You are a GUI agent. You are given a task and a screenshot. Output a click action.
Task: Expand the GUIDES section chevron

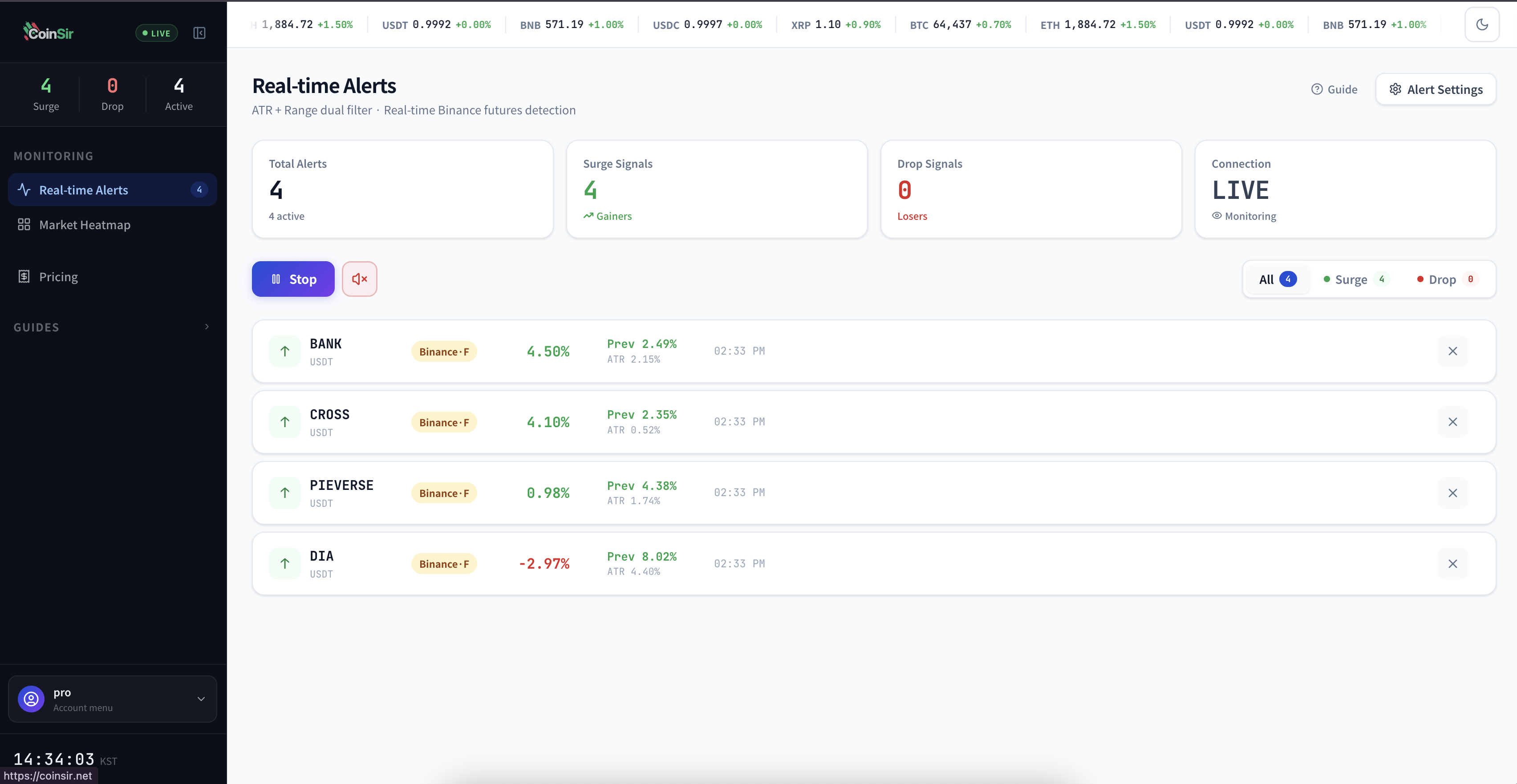pos(207,327)
